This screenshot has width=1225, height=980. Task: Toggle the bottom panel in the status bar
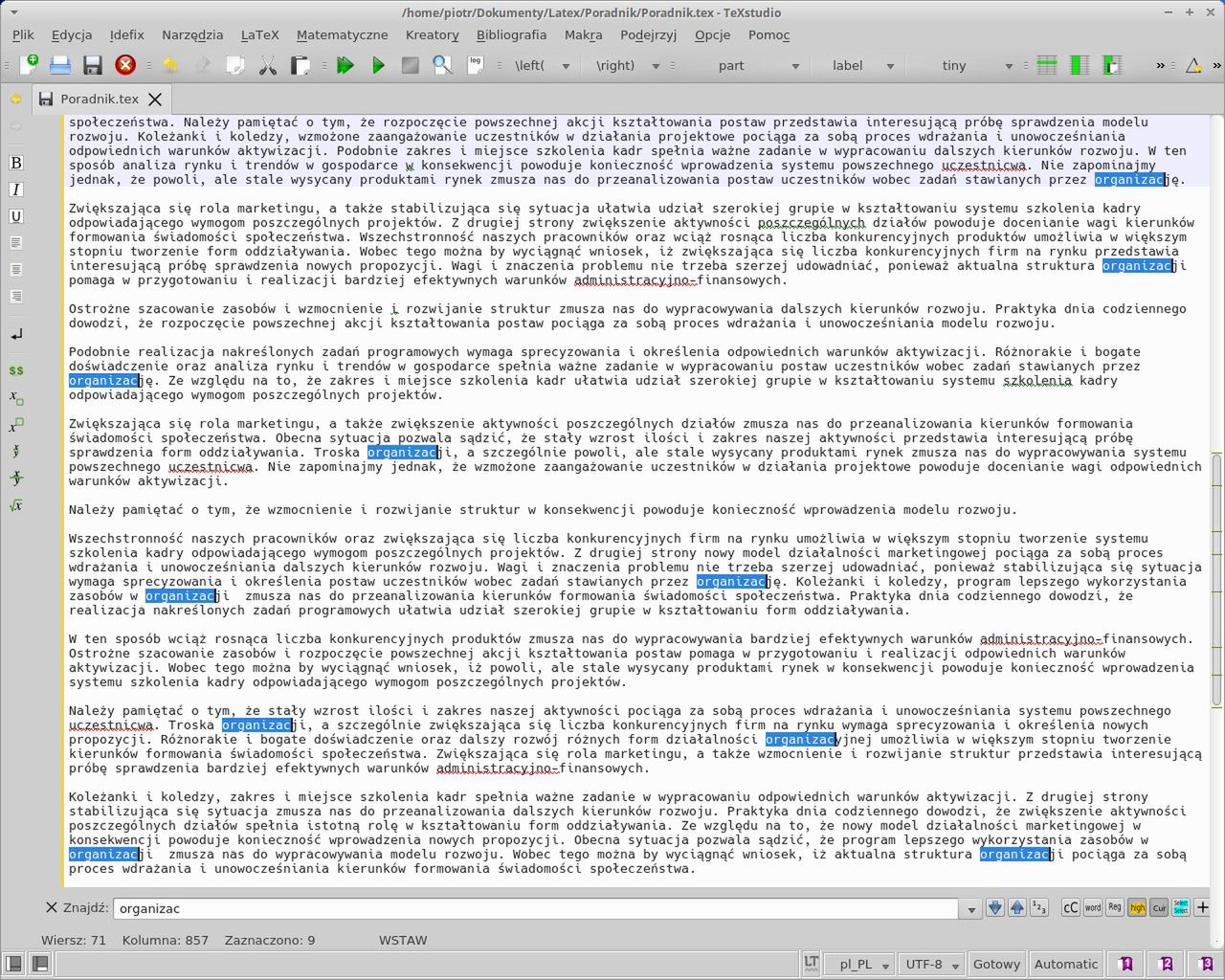tap(40, 964)
